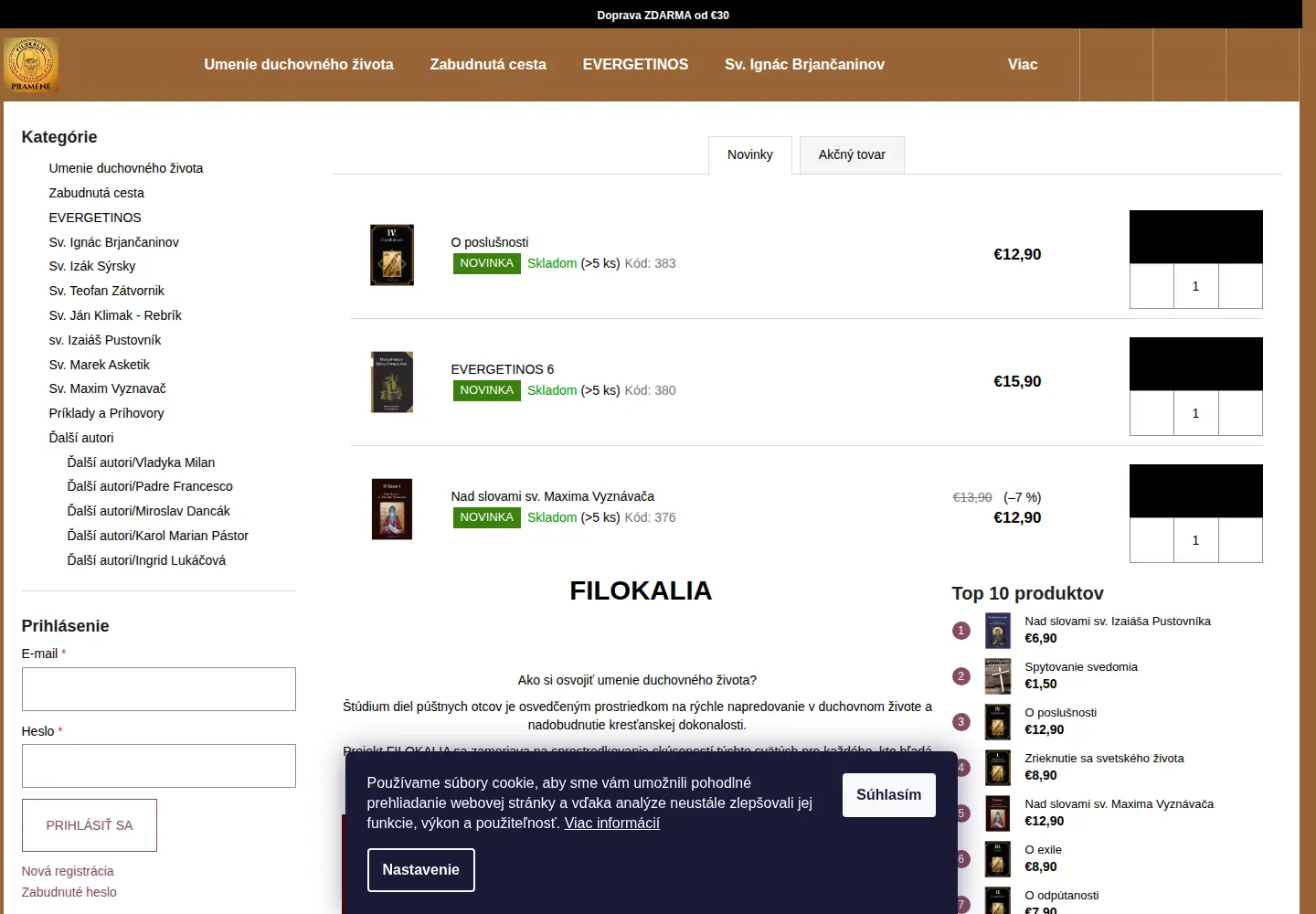Screen dimensions: 1316x914
Task: Click rank badge 1 in Top 10 produktov
Action: coord(961,631)
